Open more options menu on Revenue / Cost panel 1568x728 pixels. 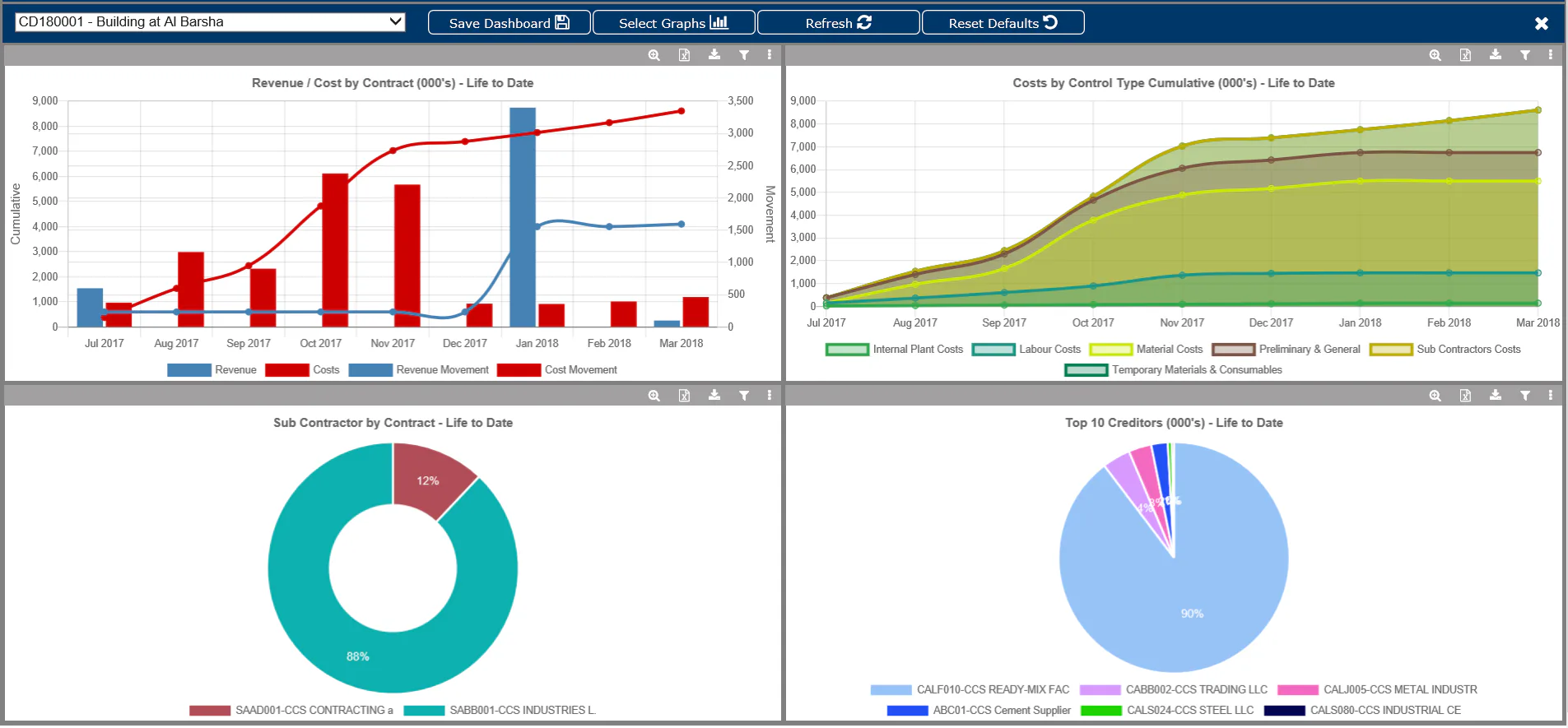coord(770,55)
